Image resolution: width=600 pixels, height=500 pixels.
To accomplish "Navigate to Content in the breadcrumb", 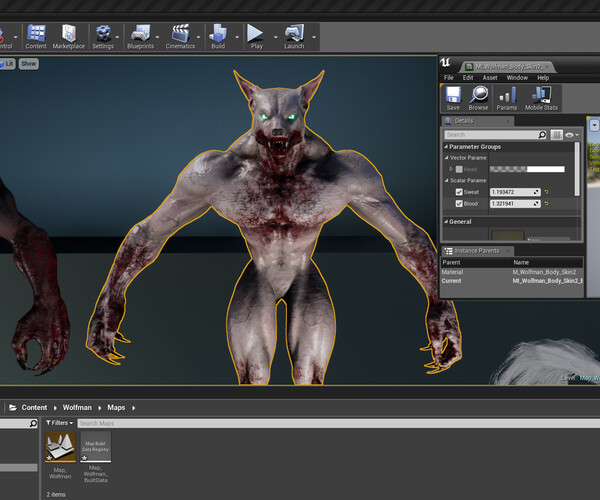I will tap(34, 407).
